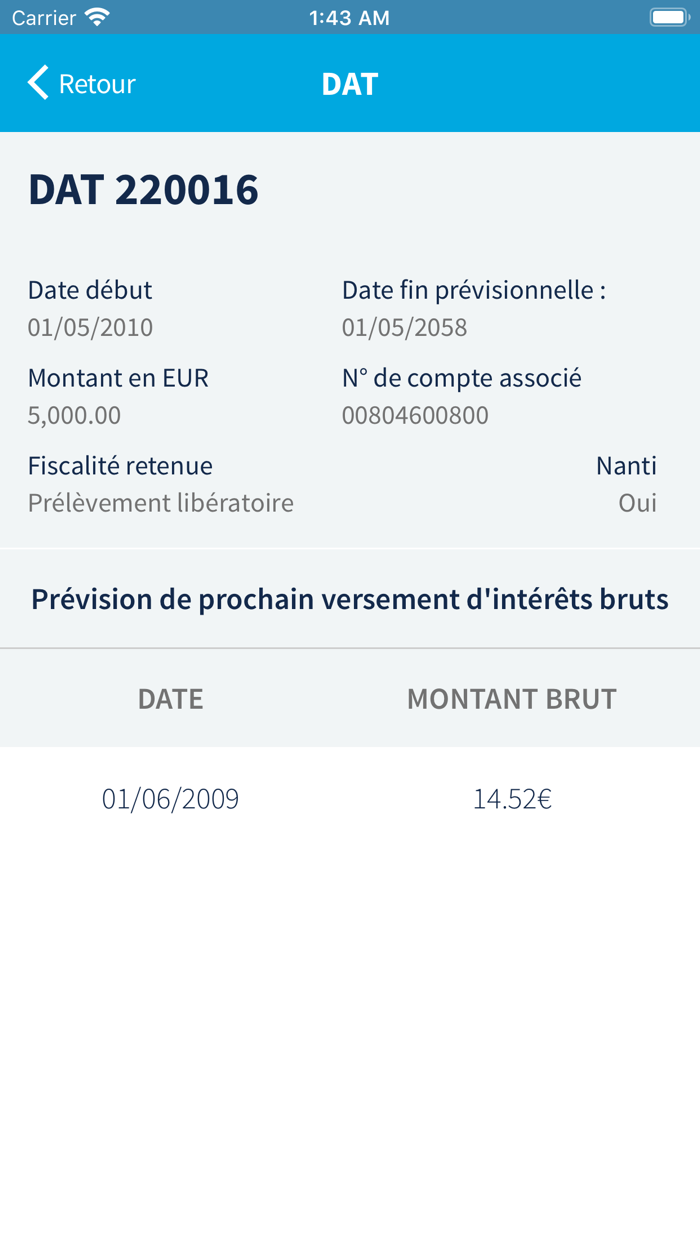Select the Fiscalité retenue entry
This screenshot has width=700, height=1244.
pos(120,466)
